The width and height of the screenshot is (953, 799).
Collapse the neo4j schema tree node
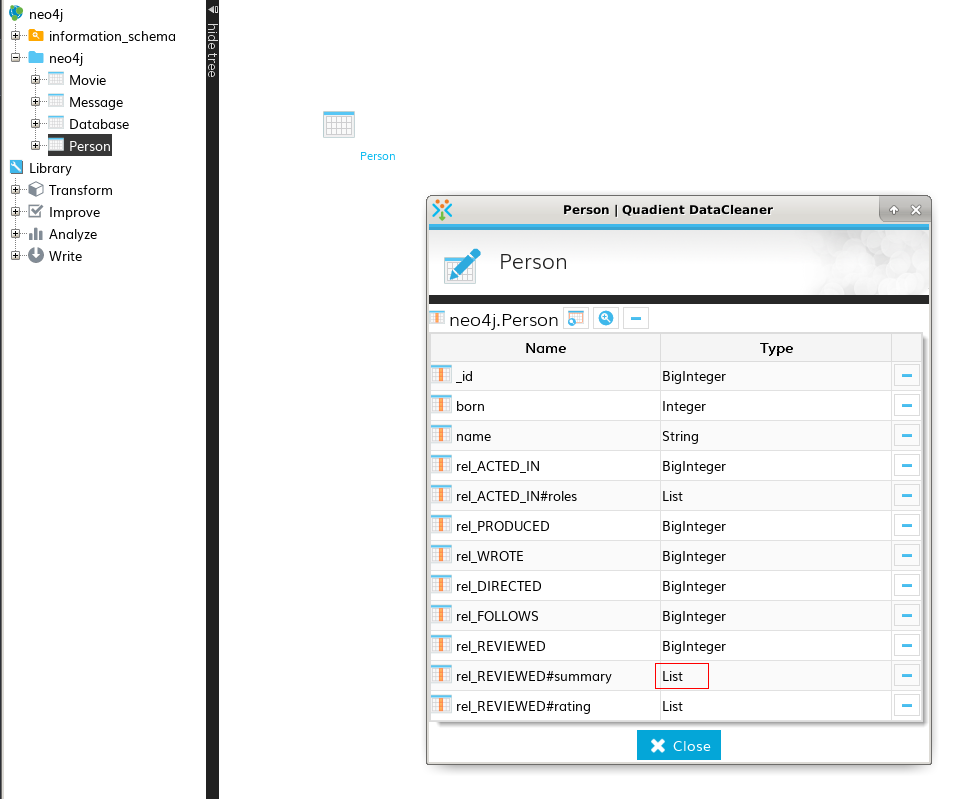pos(16,58)
